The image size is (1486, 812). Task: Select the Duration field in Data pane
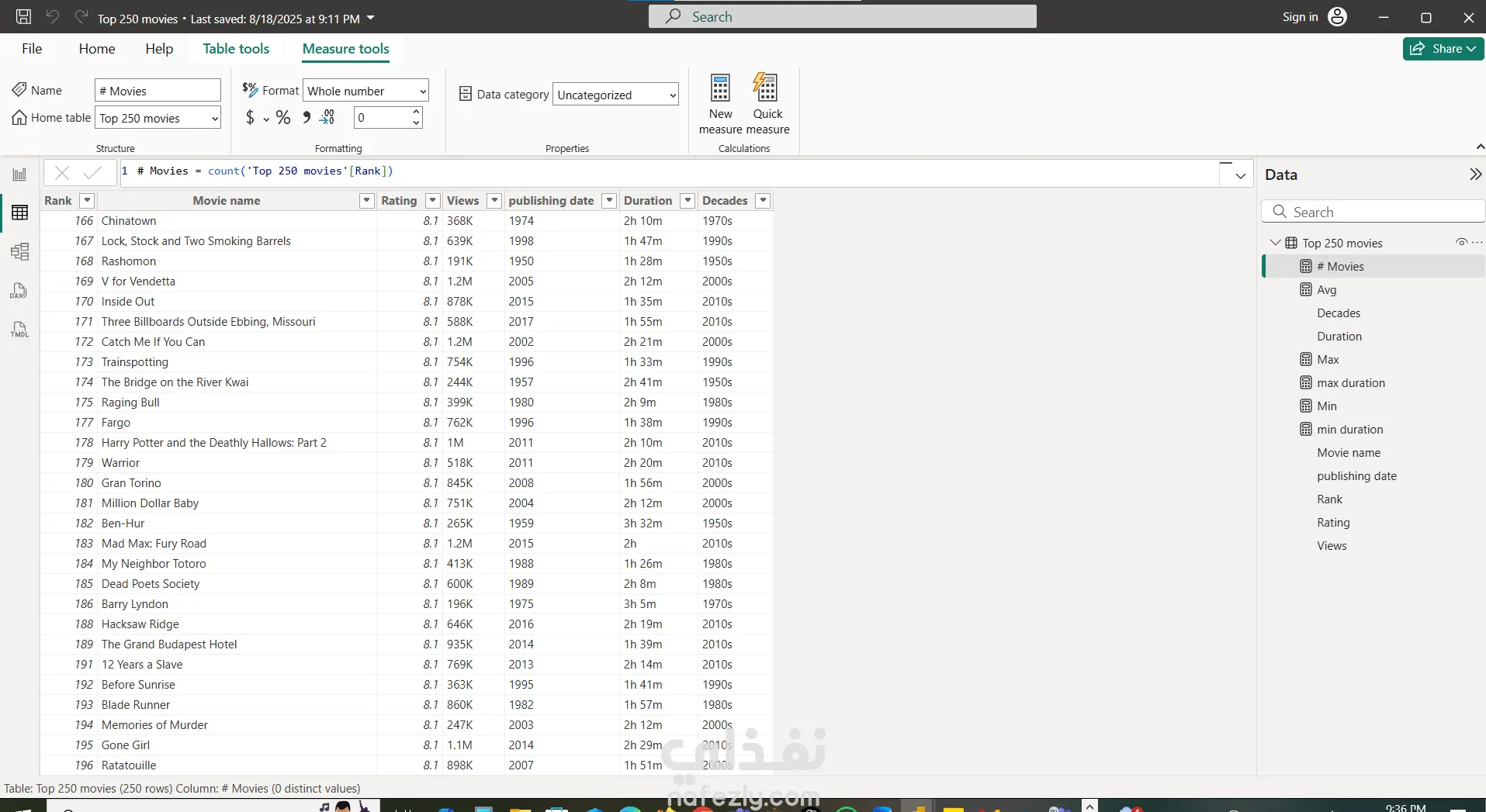[1339, 337]
